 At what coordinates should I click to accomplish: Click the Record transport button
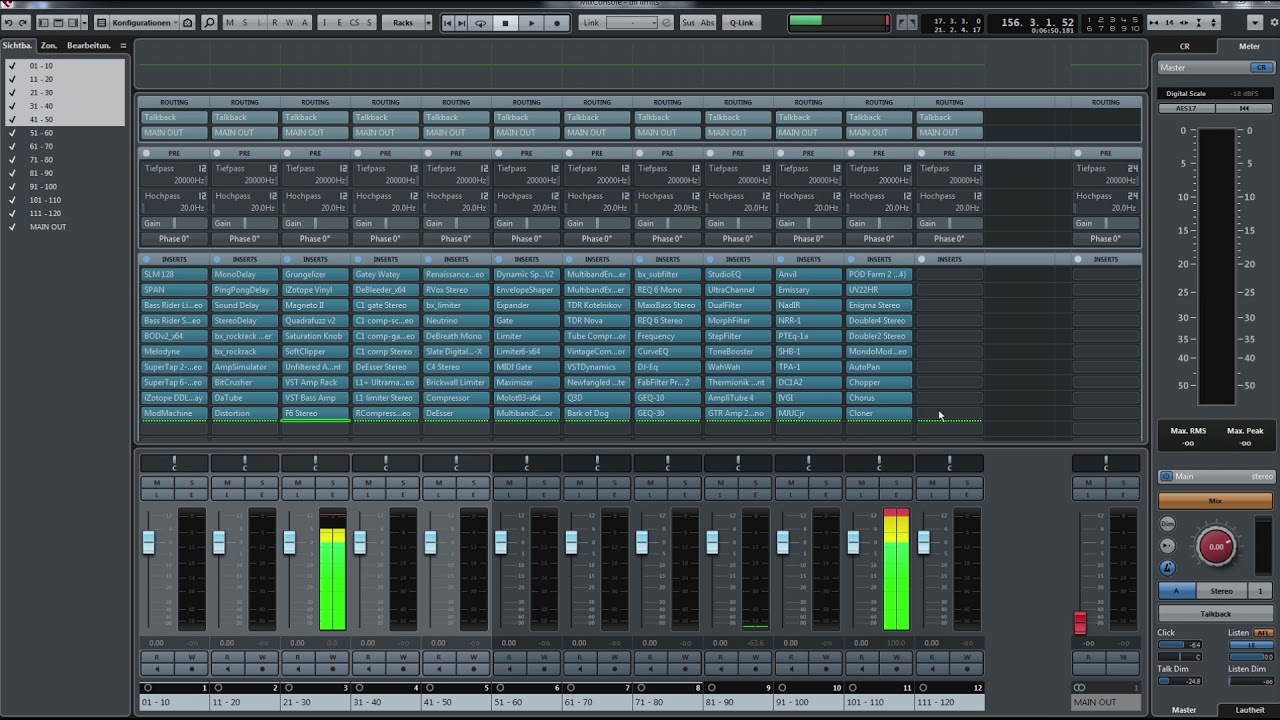click(557, 22)
